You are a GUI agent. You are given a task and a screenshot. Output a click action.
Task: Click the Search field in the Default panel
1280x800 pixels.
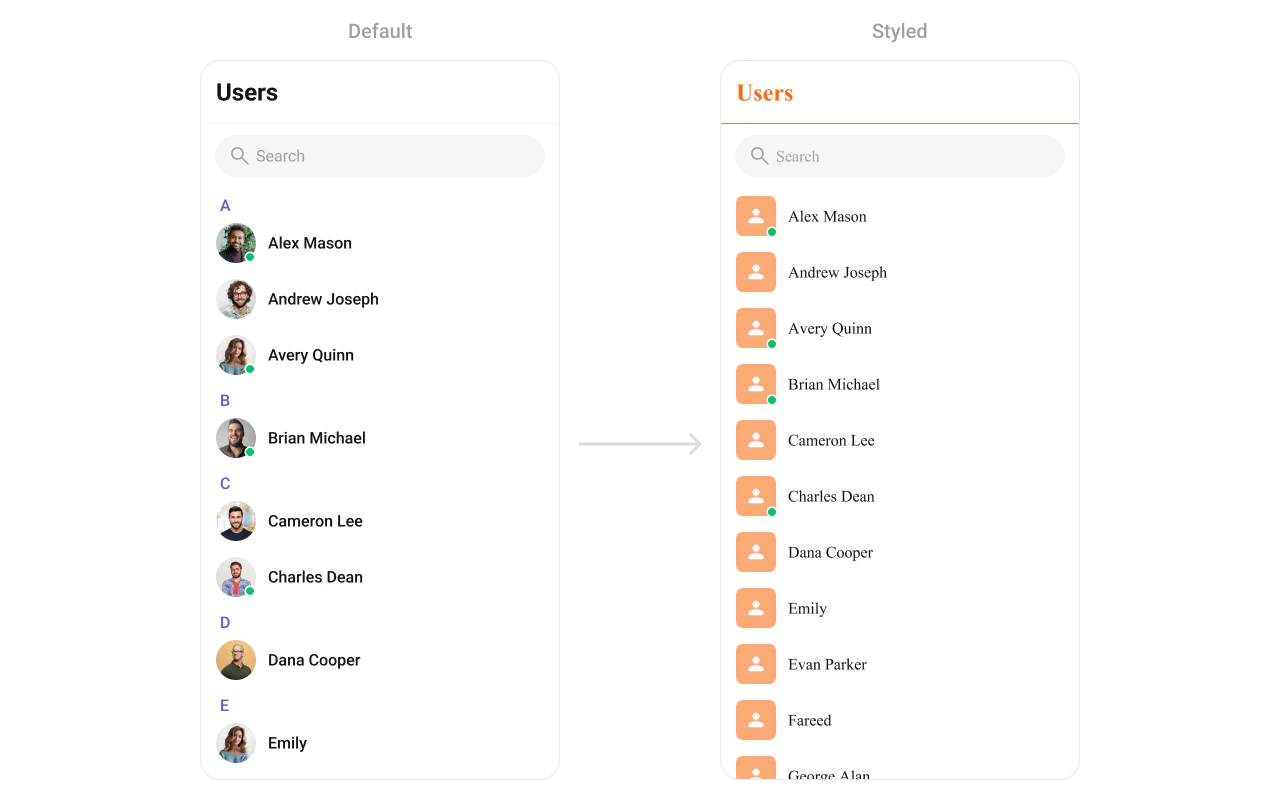point(380,156)
